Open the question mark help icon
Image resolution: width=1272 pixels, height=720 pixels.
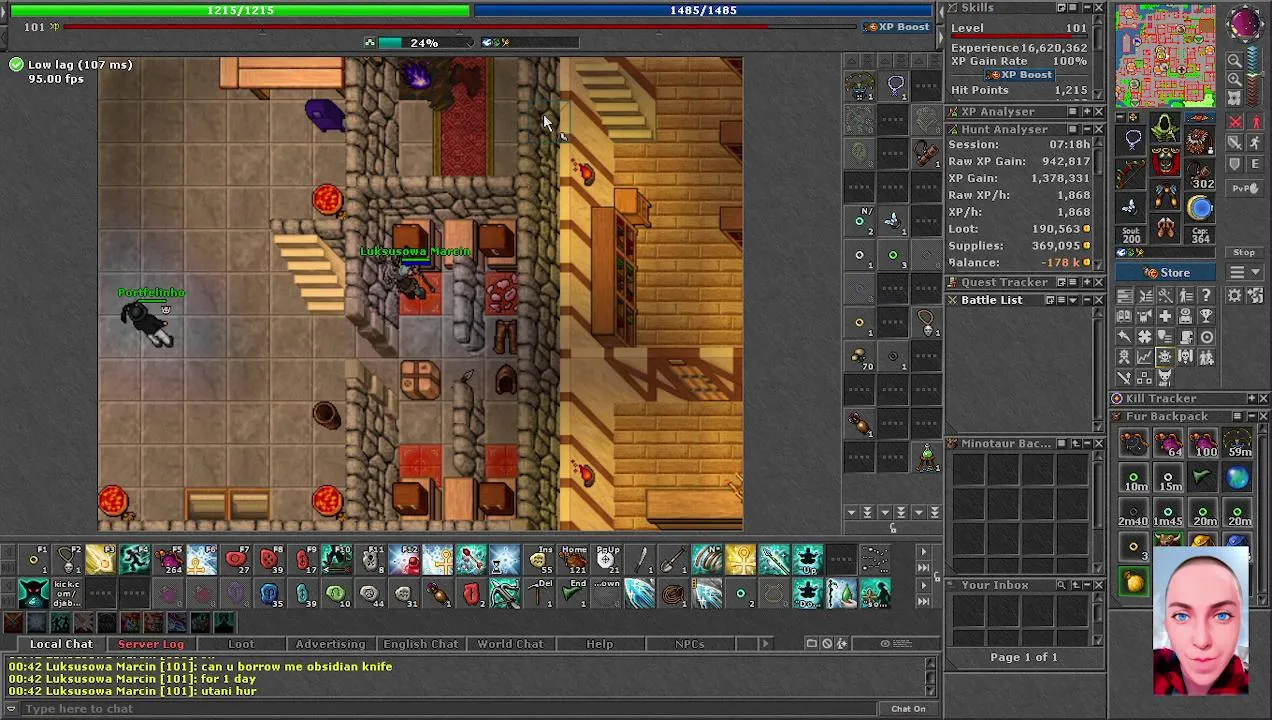1206,295
